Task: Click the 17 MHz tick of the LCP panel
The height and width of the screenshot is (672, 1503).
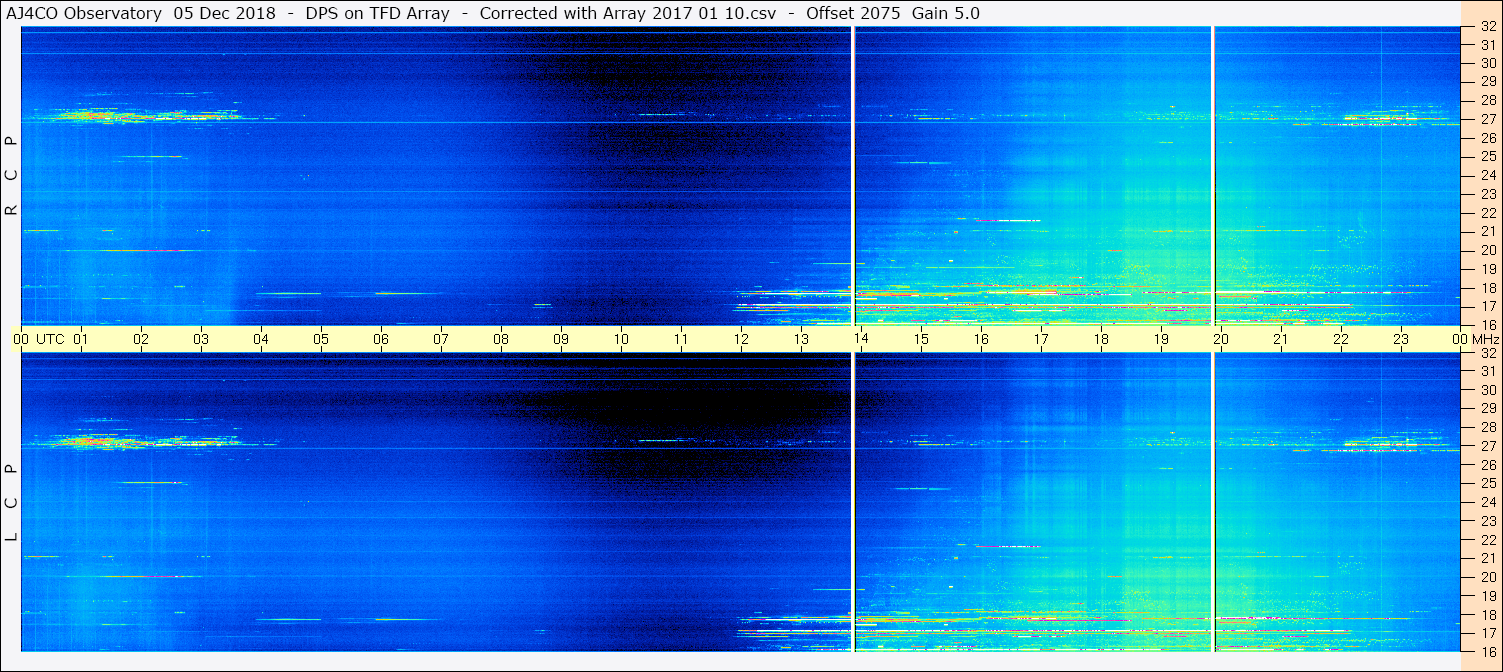Action: (1488, 633)
